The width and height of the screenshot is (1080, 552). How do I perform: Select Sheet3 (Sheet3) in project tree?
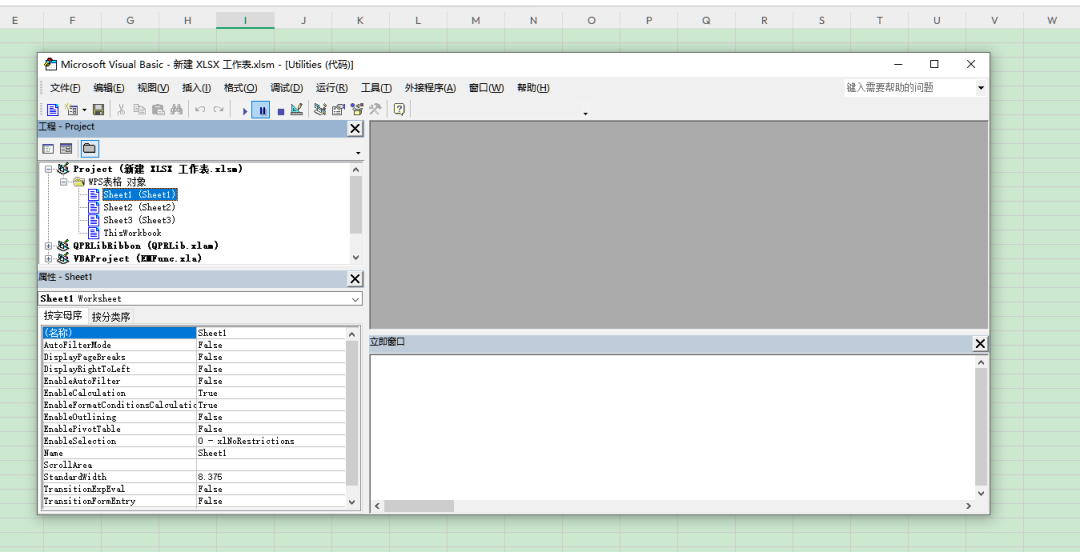point(139,220)
